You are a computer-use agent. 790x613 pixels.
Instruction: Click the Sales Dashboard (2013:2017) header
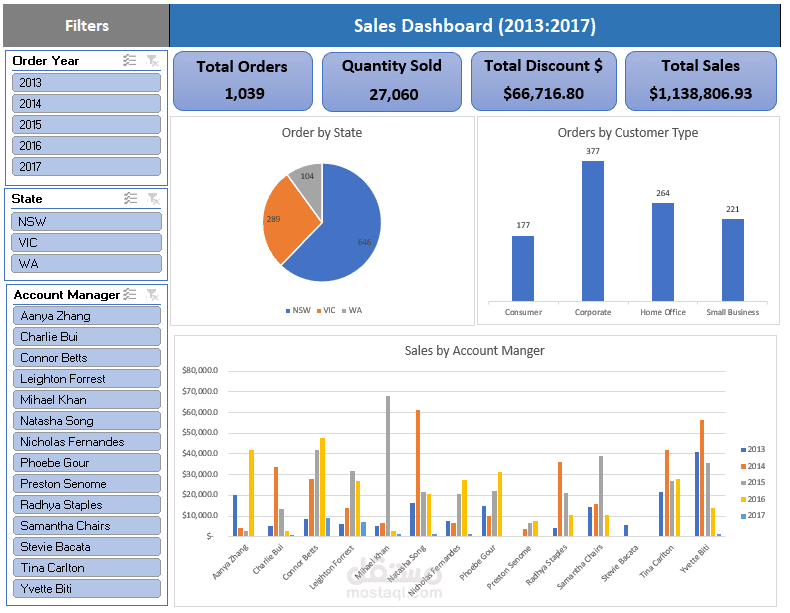pyautogui.click(x=475, y=26)
